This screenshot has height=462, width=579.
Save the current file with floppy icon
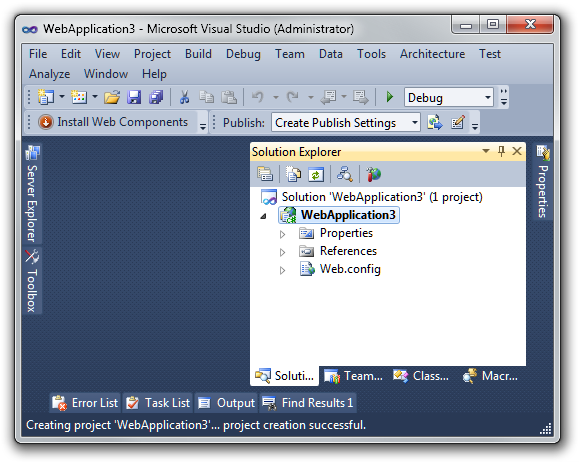pyautogui.click(x=134, y=97)
